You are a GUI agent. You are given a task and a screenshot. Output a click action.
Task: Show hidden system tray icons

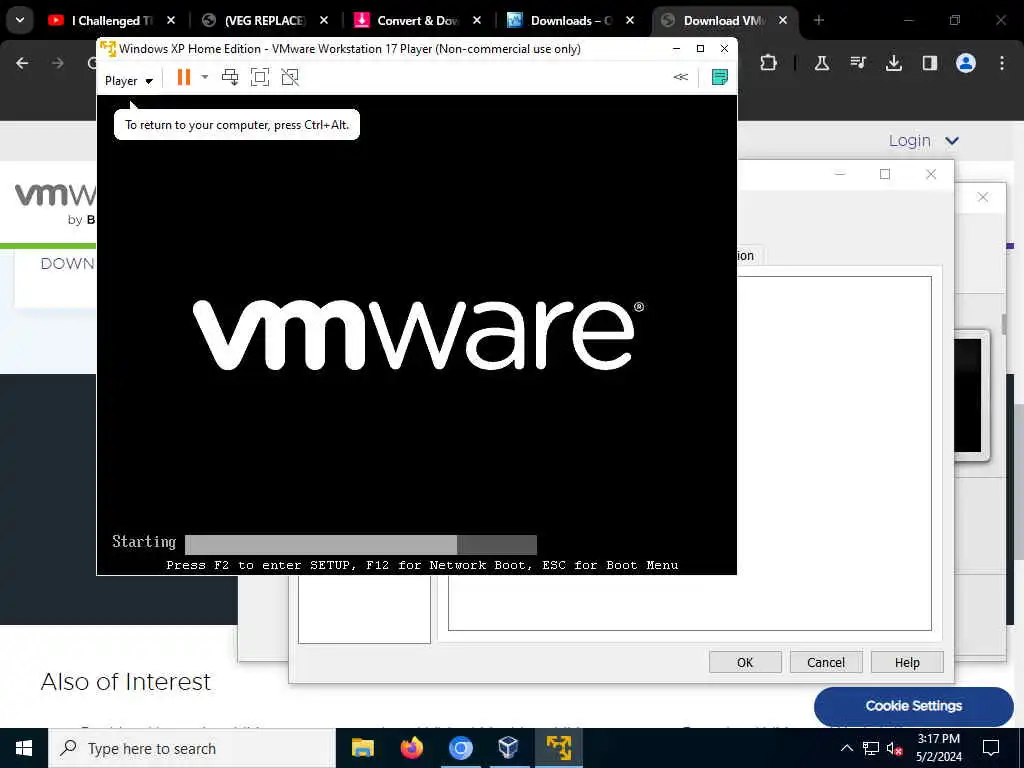point(846,748)
